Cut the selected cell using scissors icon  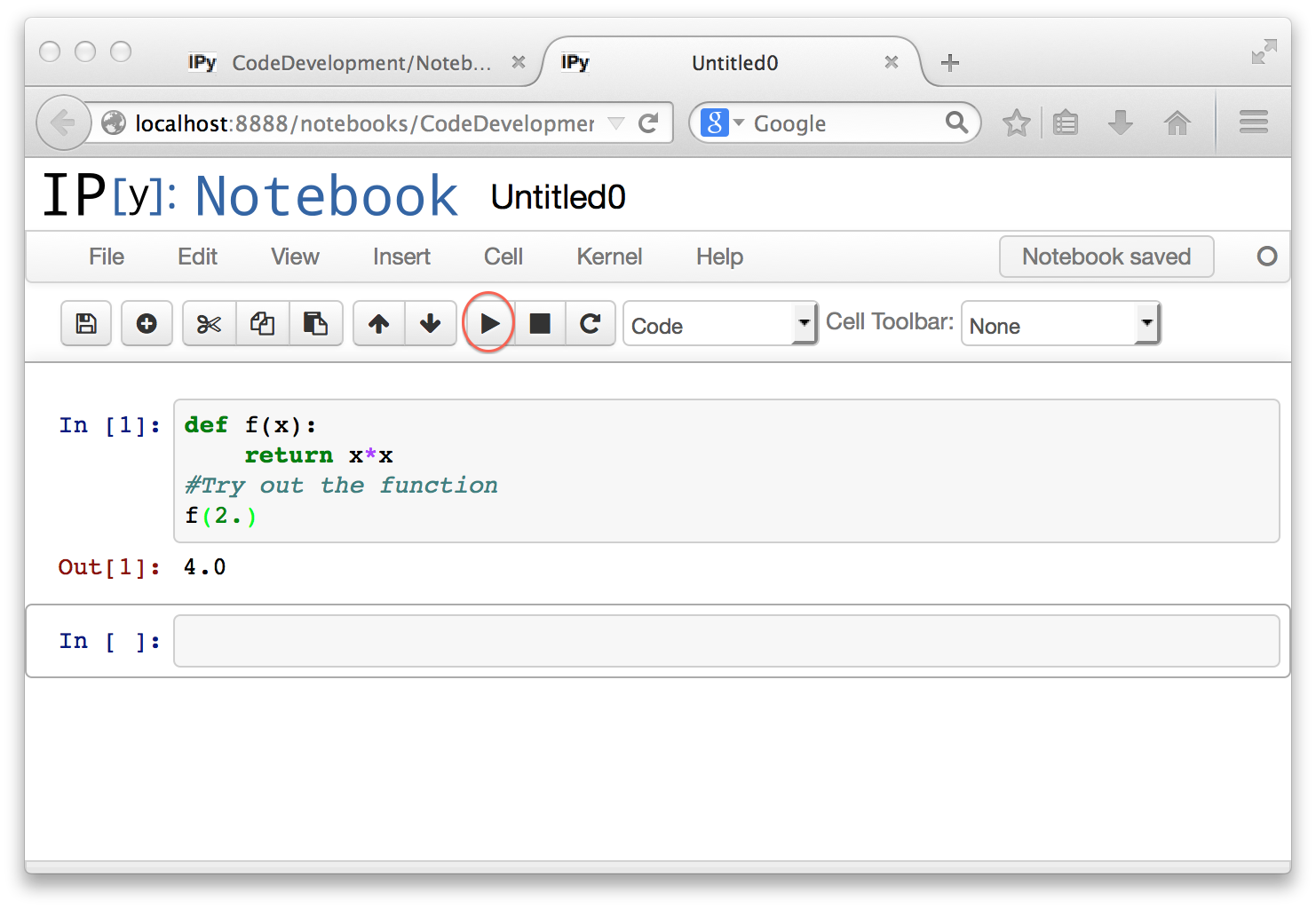tap(209, 324)
